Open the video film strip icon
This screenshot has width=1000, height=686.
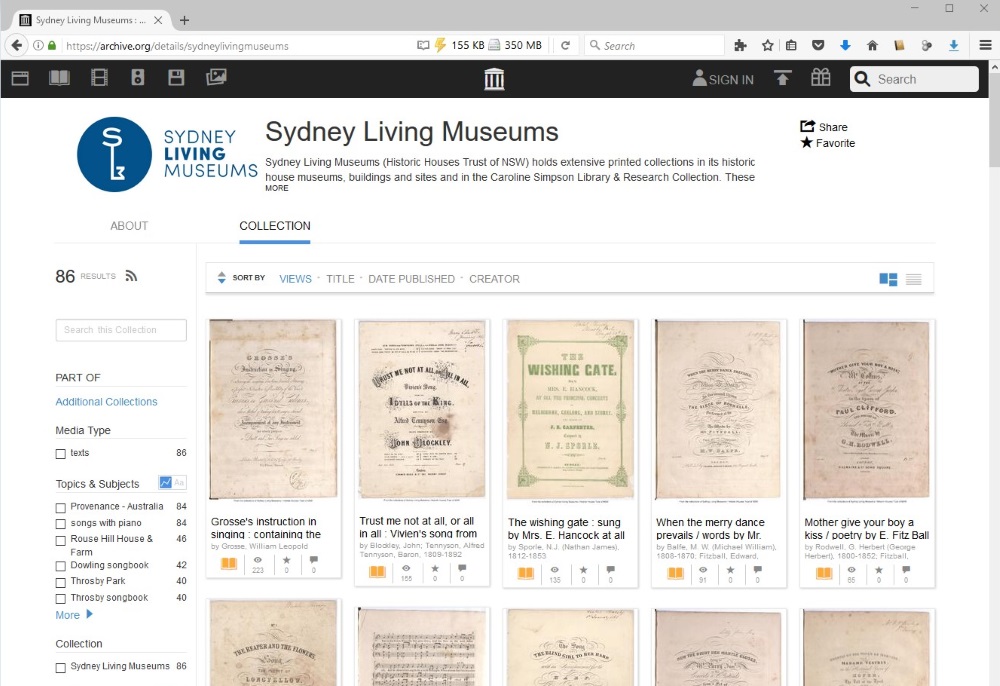click(x=99, y=78)
